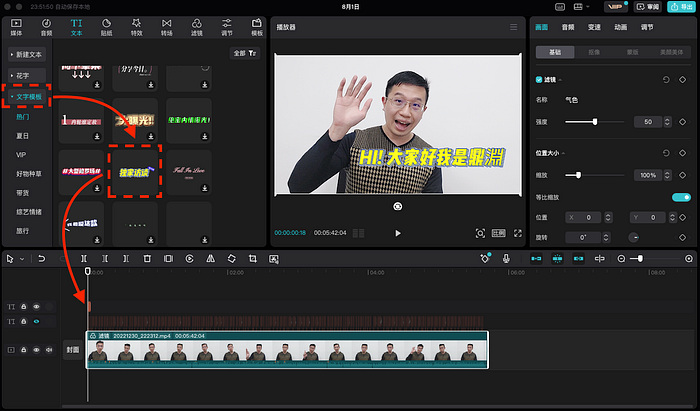This screenshot has height=411, width=700.
Task: Open the 媒体 media panel icon
Action: coord(16,27)
